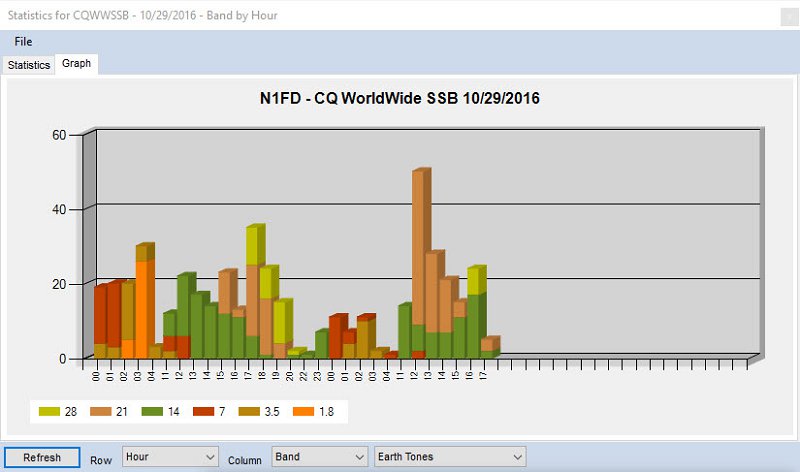The image size is (800, 472).
Task: Open the File menu
Action: coord(23,42)
